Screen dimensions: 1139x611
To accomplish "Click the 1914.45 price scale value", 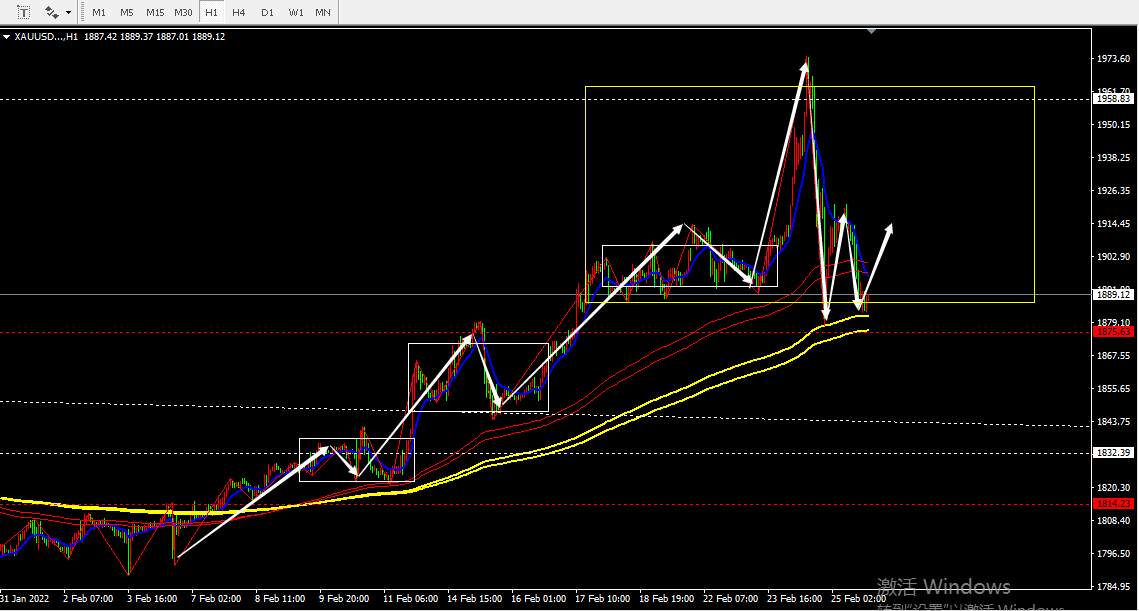I will (x=1113, y=224).
